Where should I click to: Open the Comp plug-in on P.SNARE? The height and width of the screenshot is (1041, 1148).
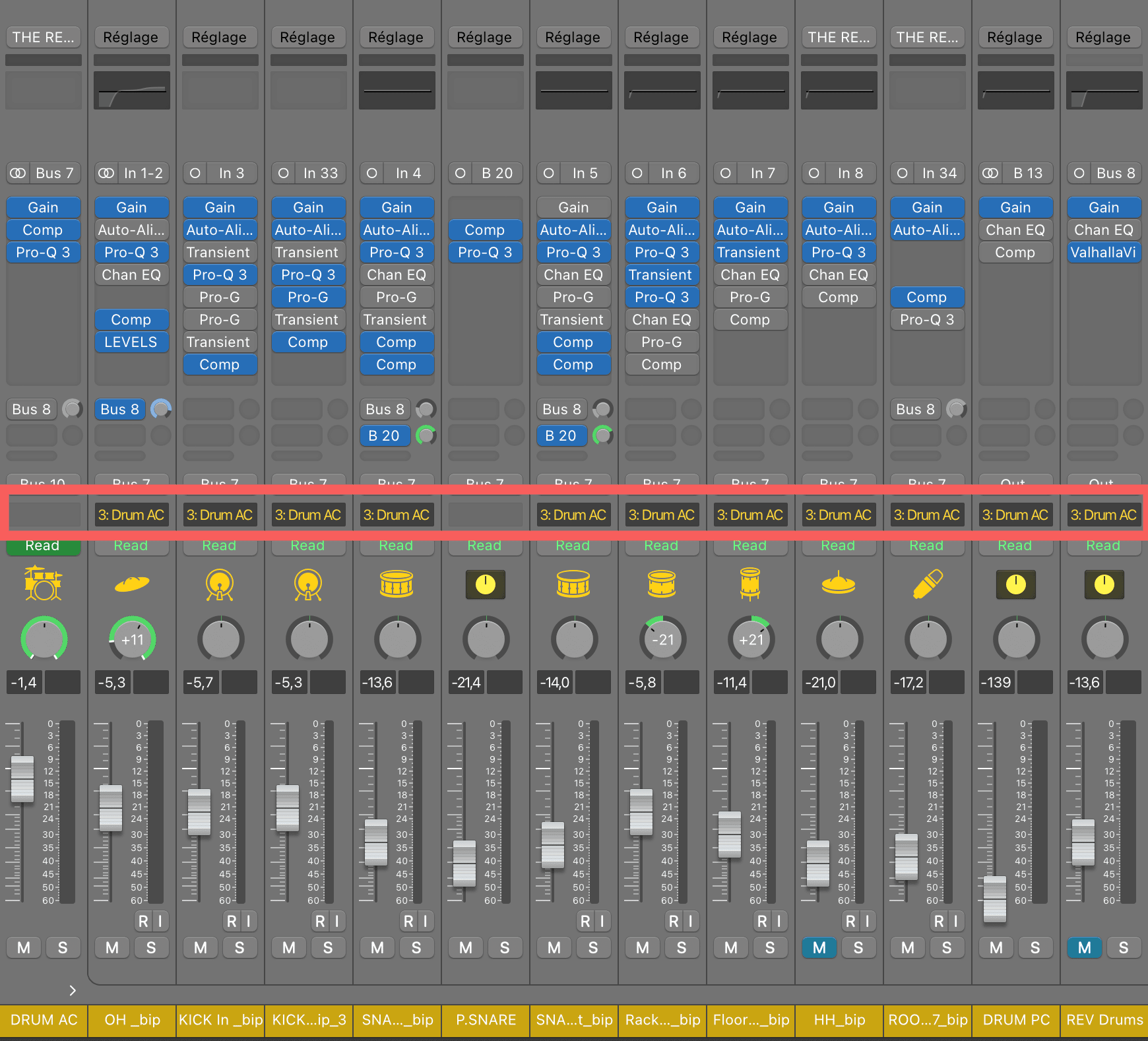pos(486,230)
